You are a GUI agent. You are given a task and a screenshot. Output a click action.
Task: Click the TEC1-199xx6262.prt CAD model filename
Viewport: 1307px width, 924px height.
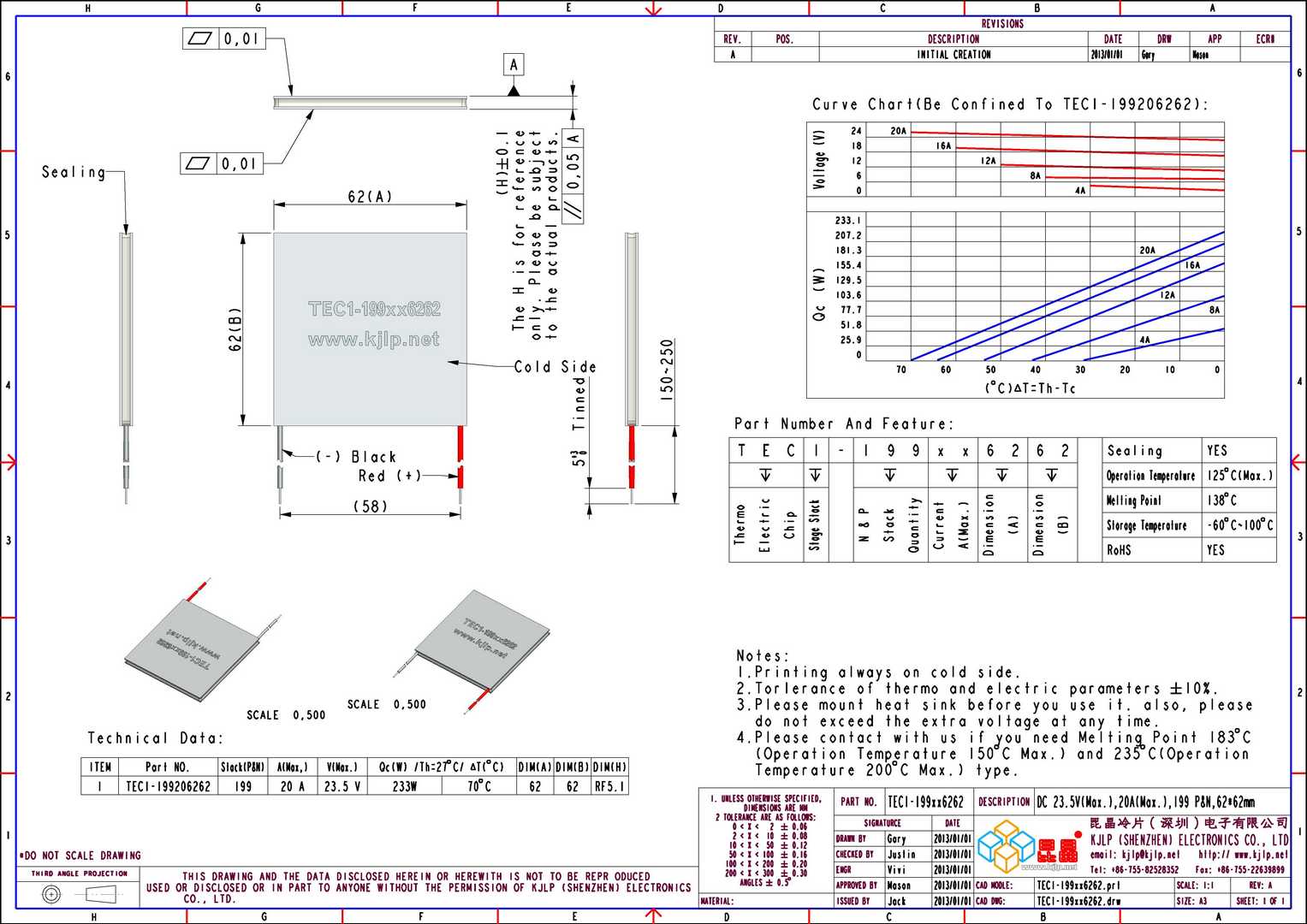click(x=1078, y=885)
